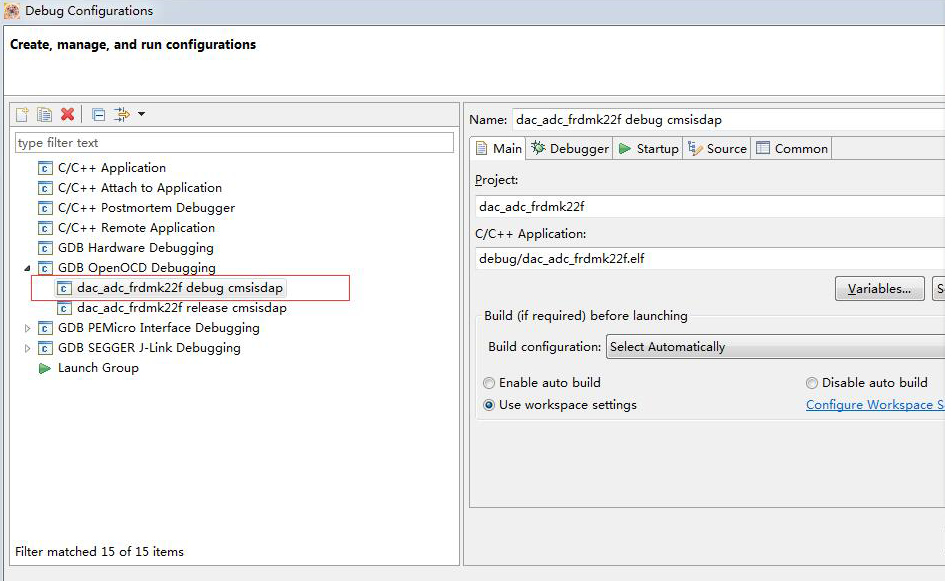Viewport: 945px width, 581px height.
Task: Switch to the Debugger tab
Action: pos(570,148)
